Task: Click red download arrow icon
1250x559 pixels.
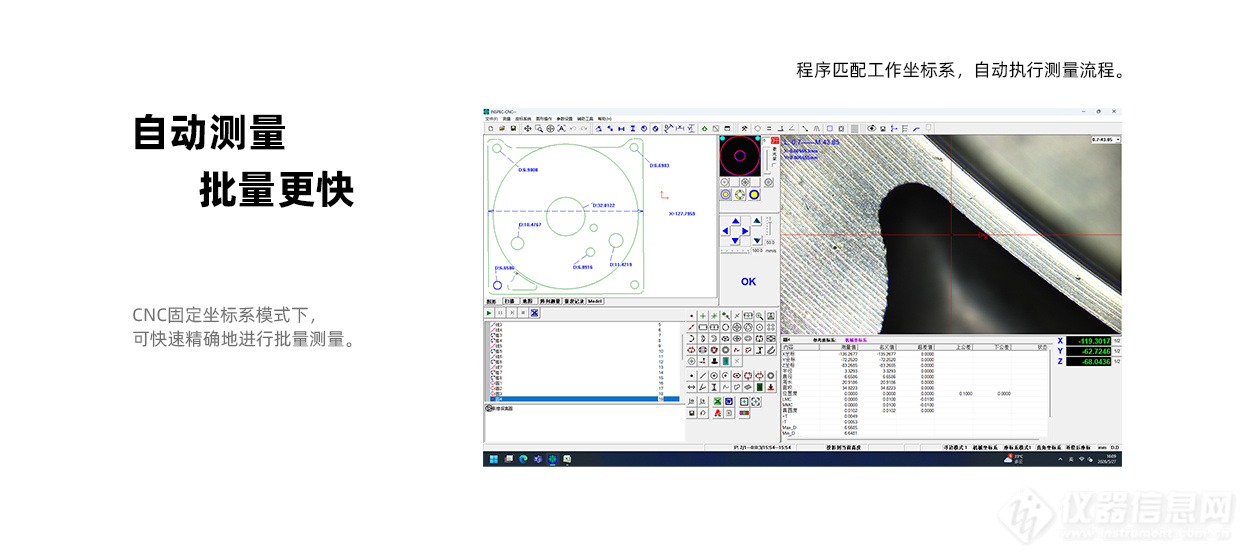Action: point(771,387)
